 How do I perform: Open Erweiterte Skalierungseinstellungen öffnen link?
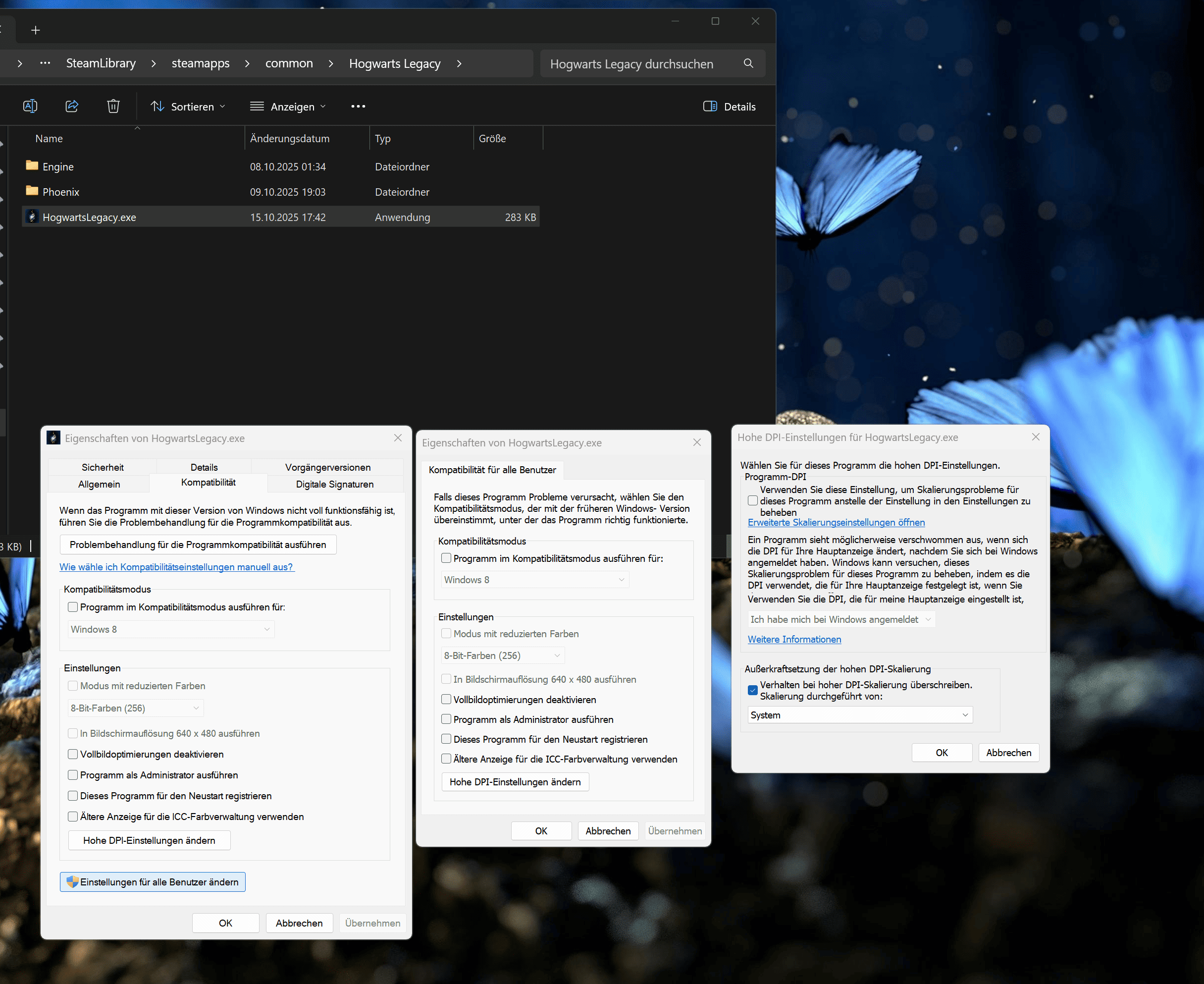coord(836,522)
